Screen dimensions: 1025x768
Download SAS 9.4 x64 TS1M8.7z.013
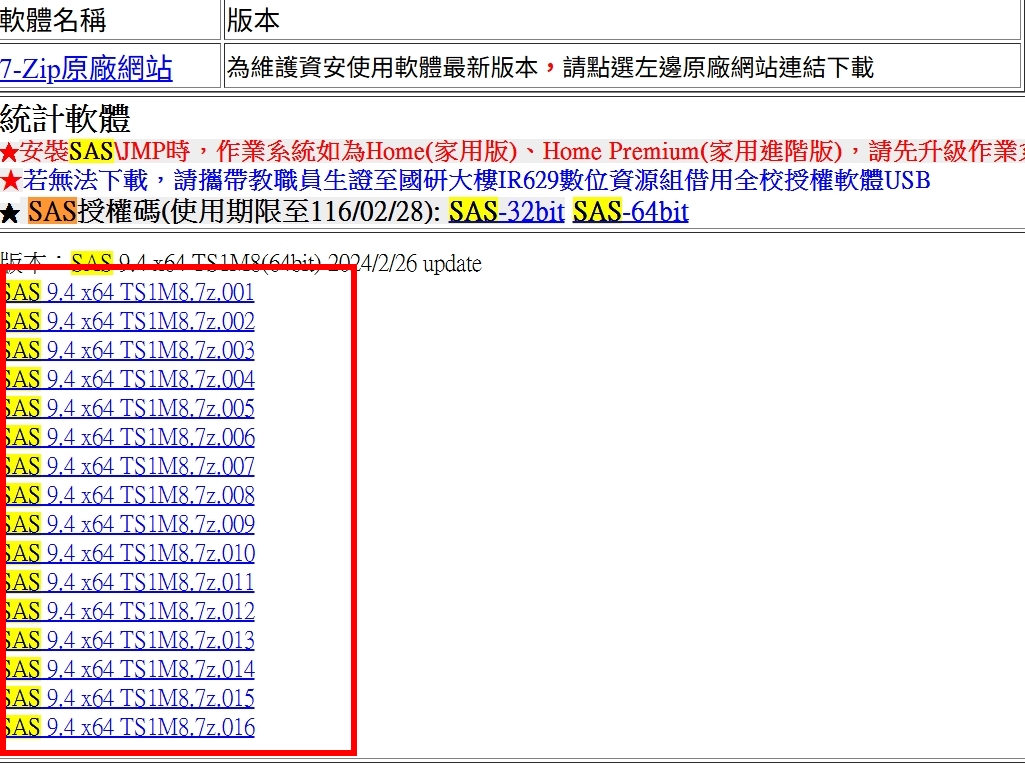coord(130,640)
